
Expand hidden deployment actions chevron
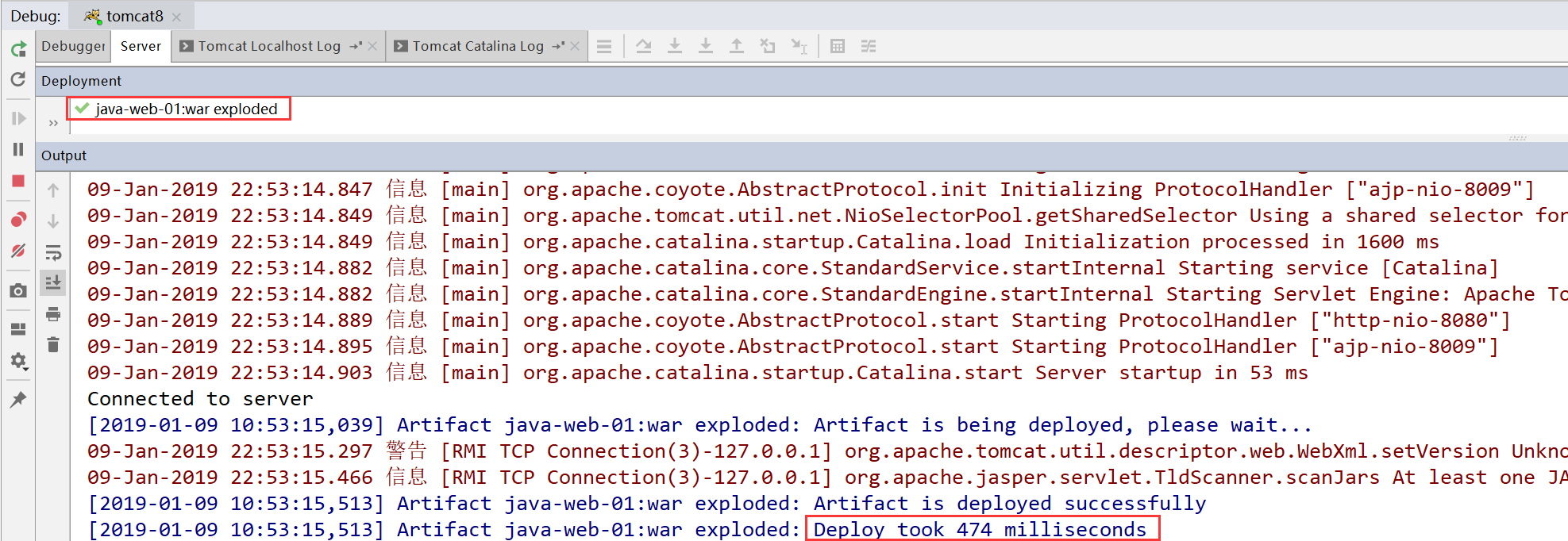(53, 123)
